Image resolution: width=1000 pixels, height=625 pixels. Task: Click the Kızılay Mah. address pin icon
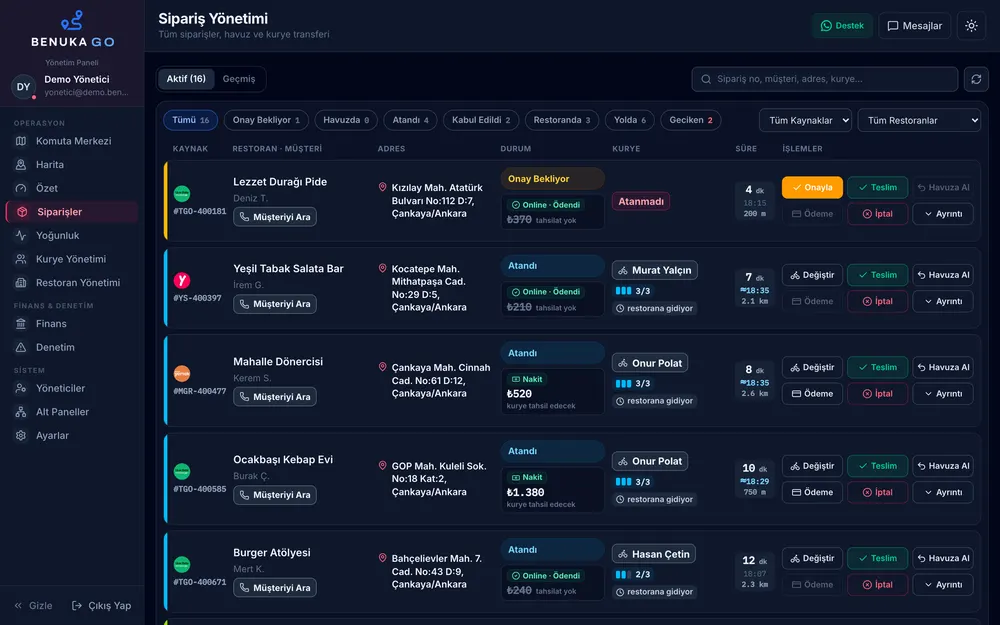(x=383, y=187)
